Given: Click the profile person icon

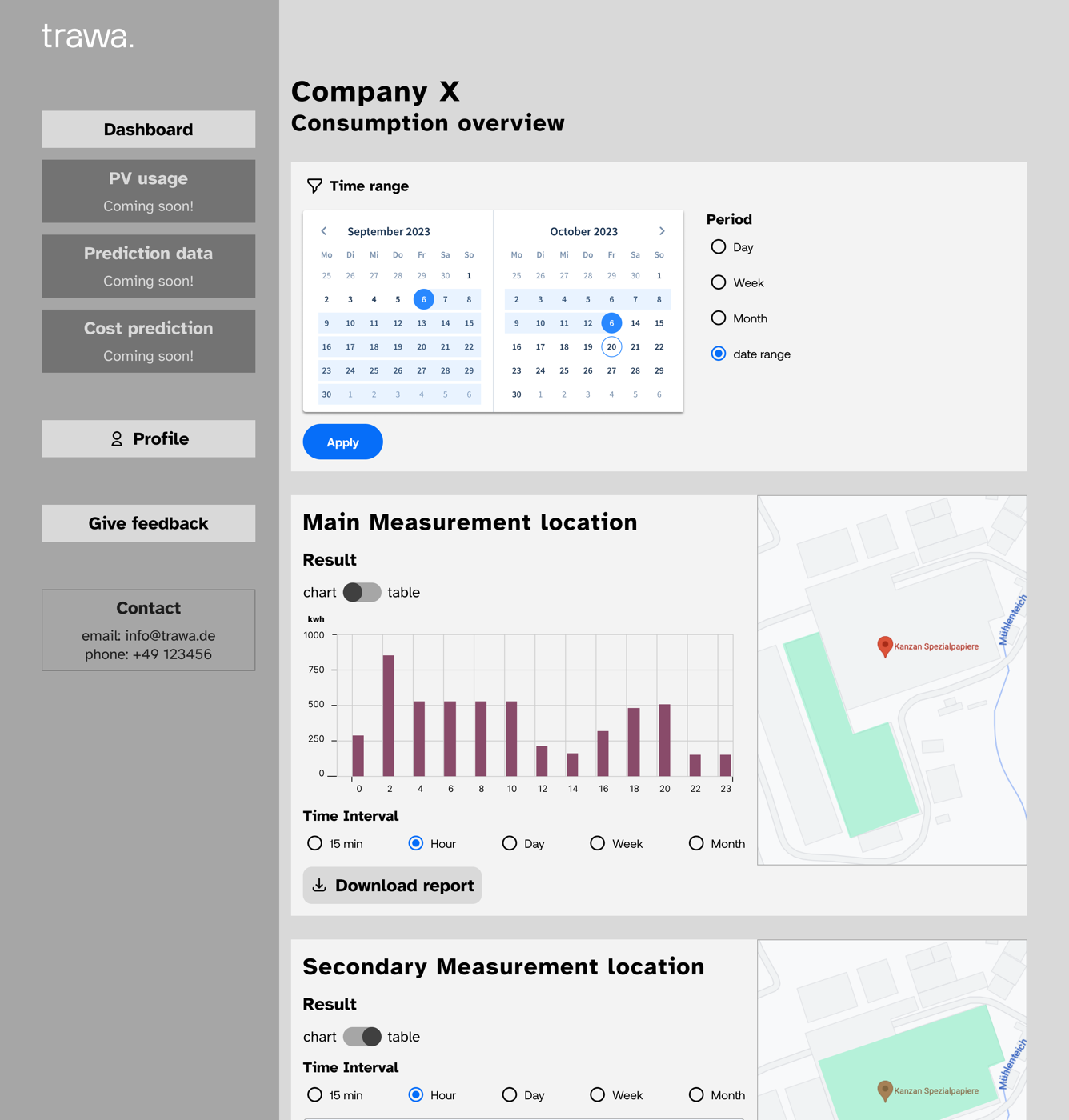Looking at the screenshot, I should (x=117, y=438).
